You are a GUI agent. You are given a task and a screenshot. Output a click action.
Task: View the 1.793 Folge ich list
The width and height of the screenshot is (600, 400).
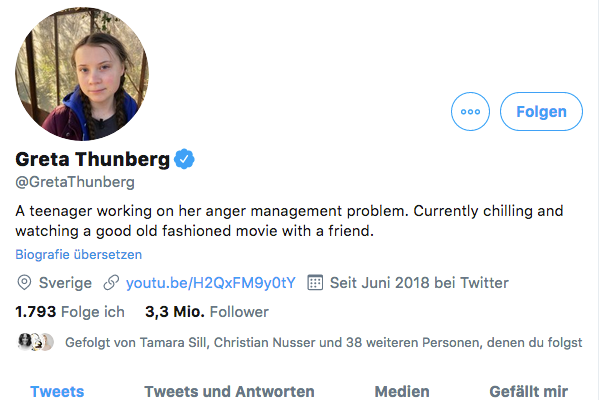(x=70, y=312)
